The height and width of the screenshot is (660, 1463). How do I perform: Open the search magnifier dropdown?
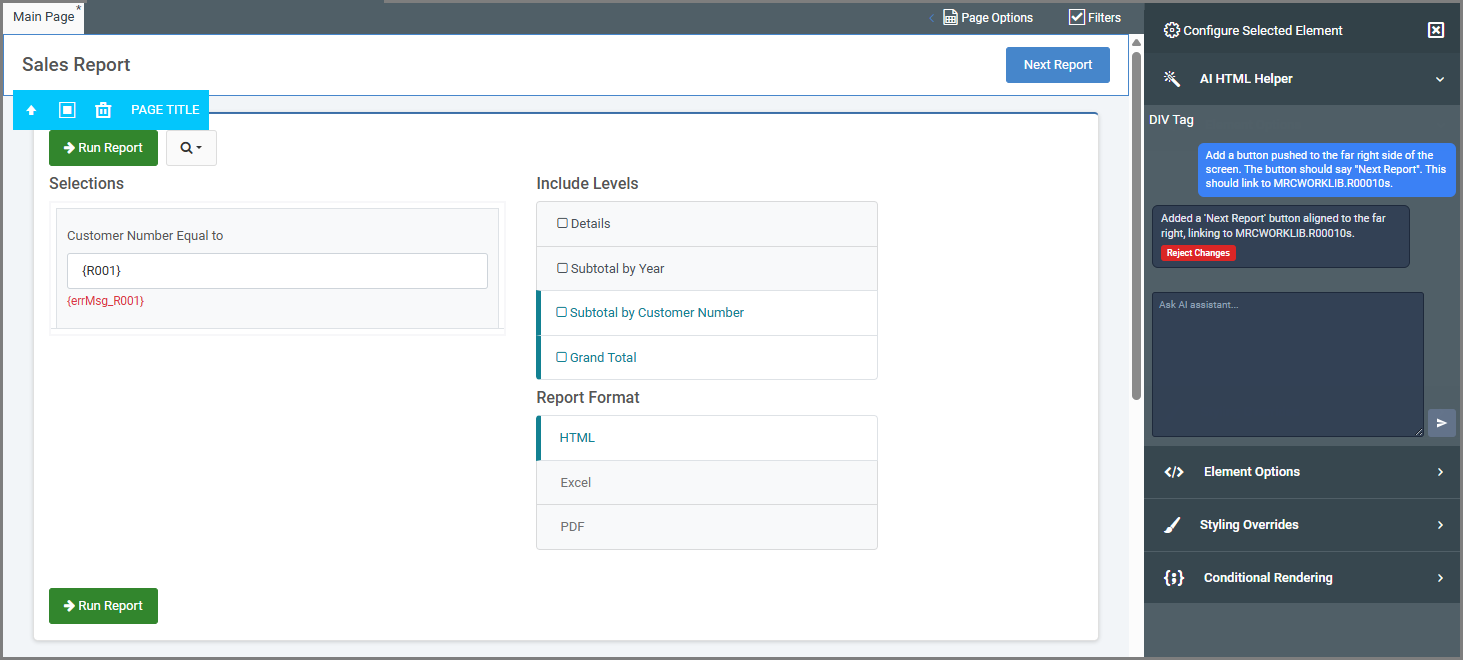[191, 148]
